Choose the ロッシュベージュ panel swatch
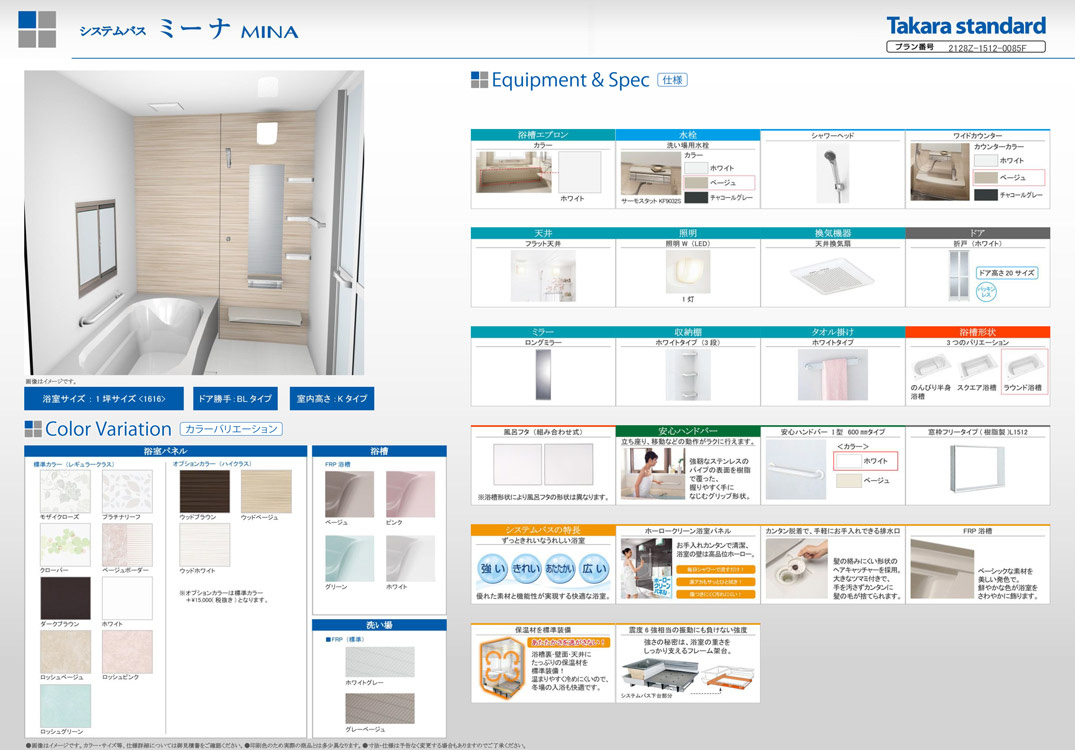This screenshot has width=1075, height=750. coord(65,651)
